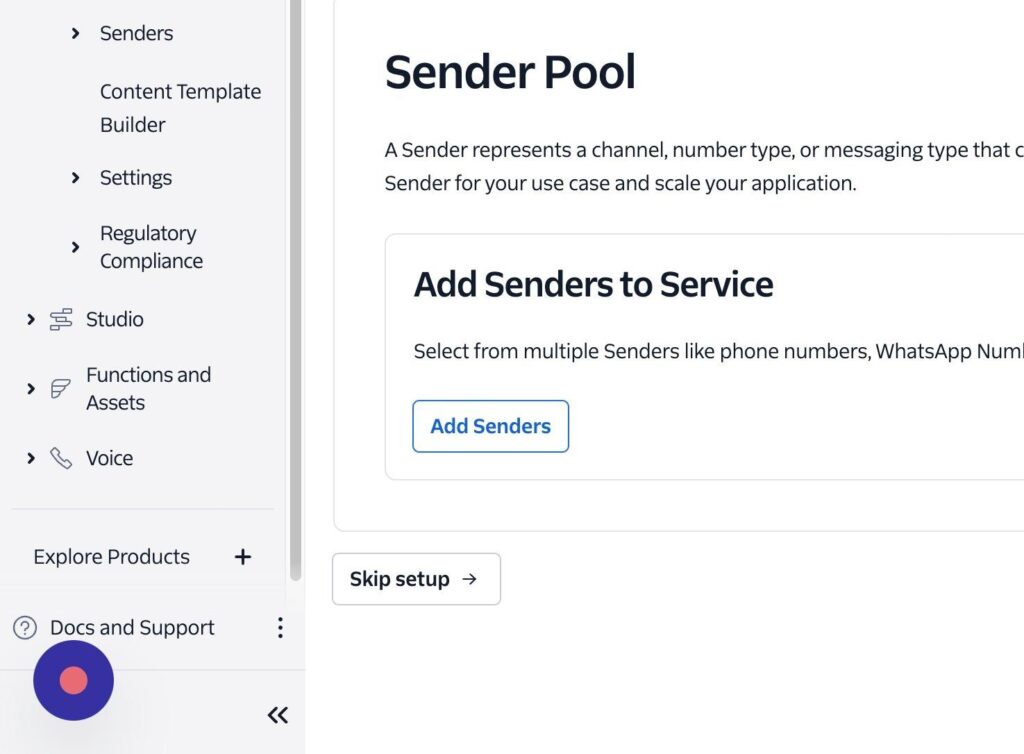Screen dimensions: 1024x754
Task: Click the plus icon beside Explore Products
Action: [x=242, y=557]
